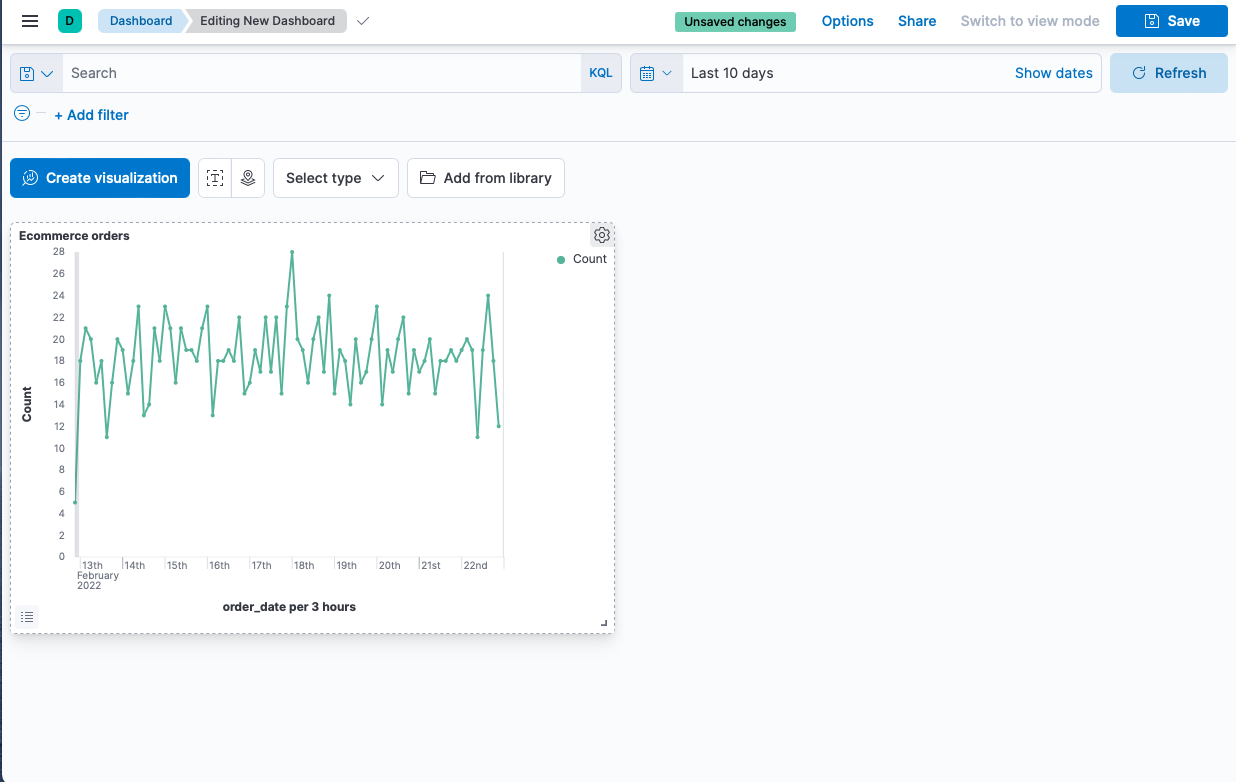The width and height of the screenshot is (1236, 782).
Task: Open the Maps creation icon
Action: coord(246,177)
